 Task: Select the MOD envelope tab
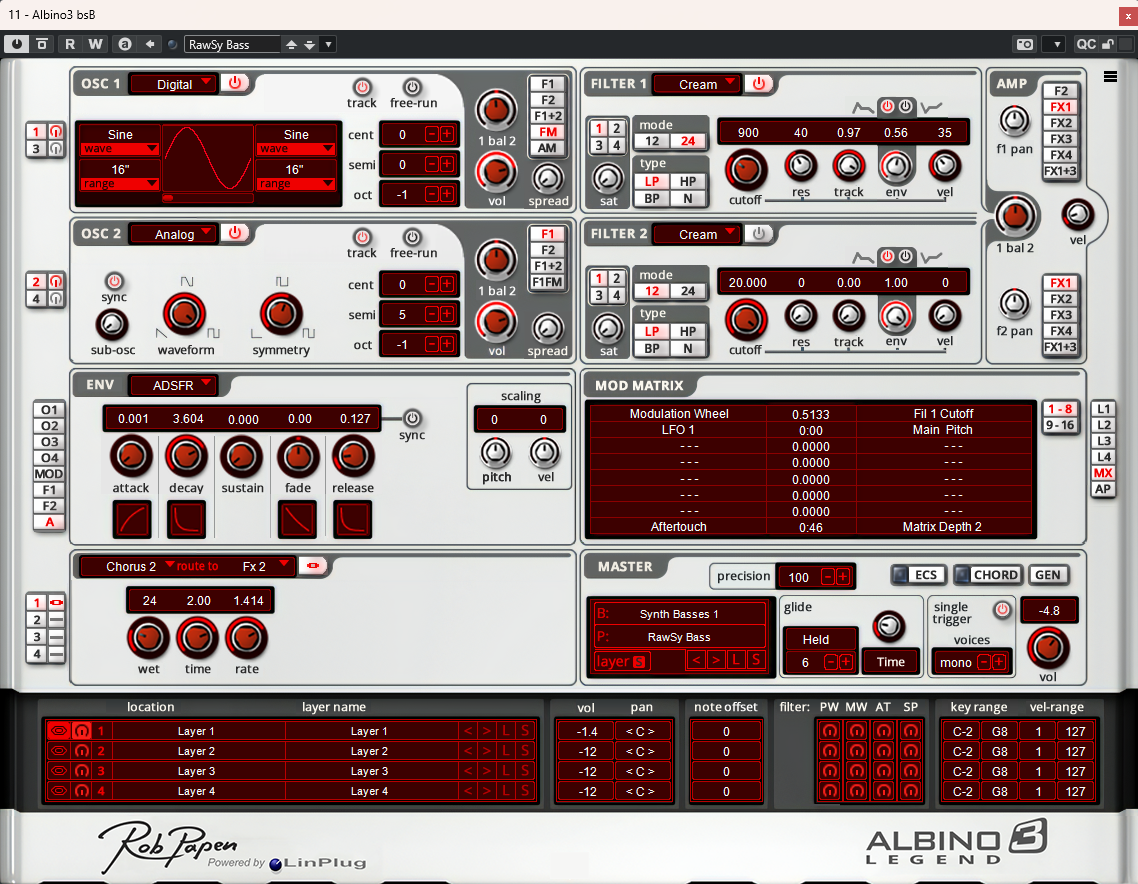click(48, 474)
